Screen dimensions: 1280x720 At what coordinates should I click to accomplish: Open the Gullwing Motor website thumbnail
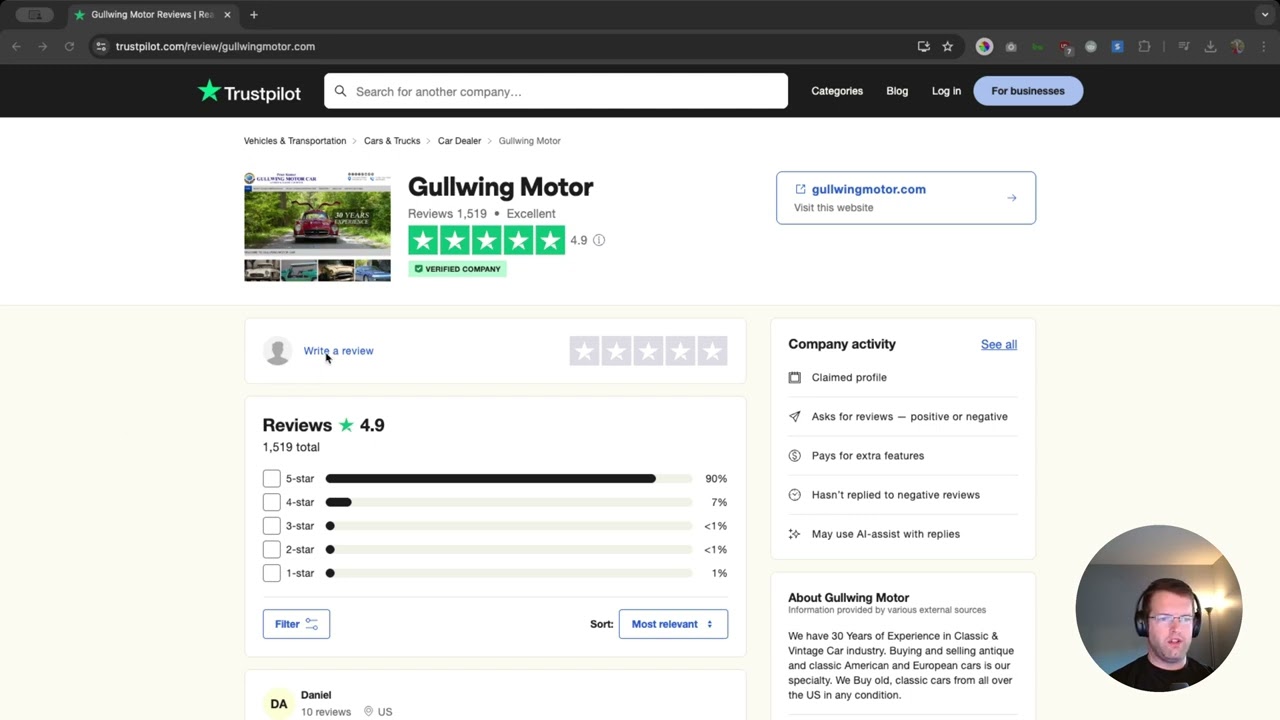coord(317,226)
